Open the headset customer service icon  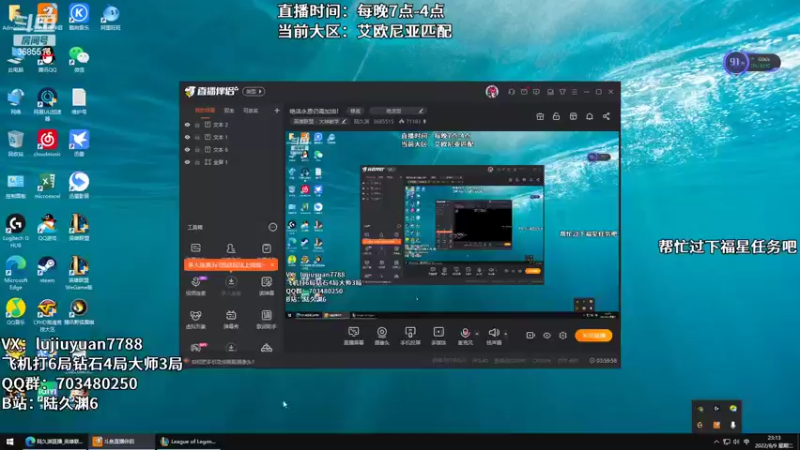pos(512,92)
